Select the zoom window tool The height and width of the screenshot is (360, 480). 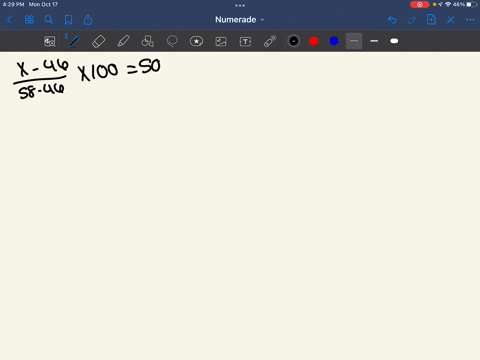pyautogui.click(x=50, y=41)
